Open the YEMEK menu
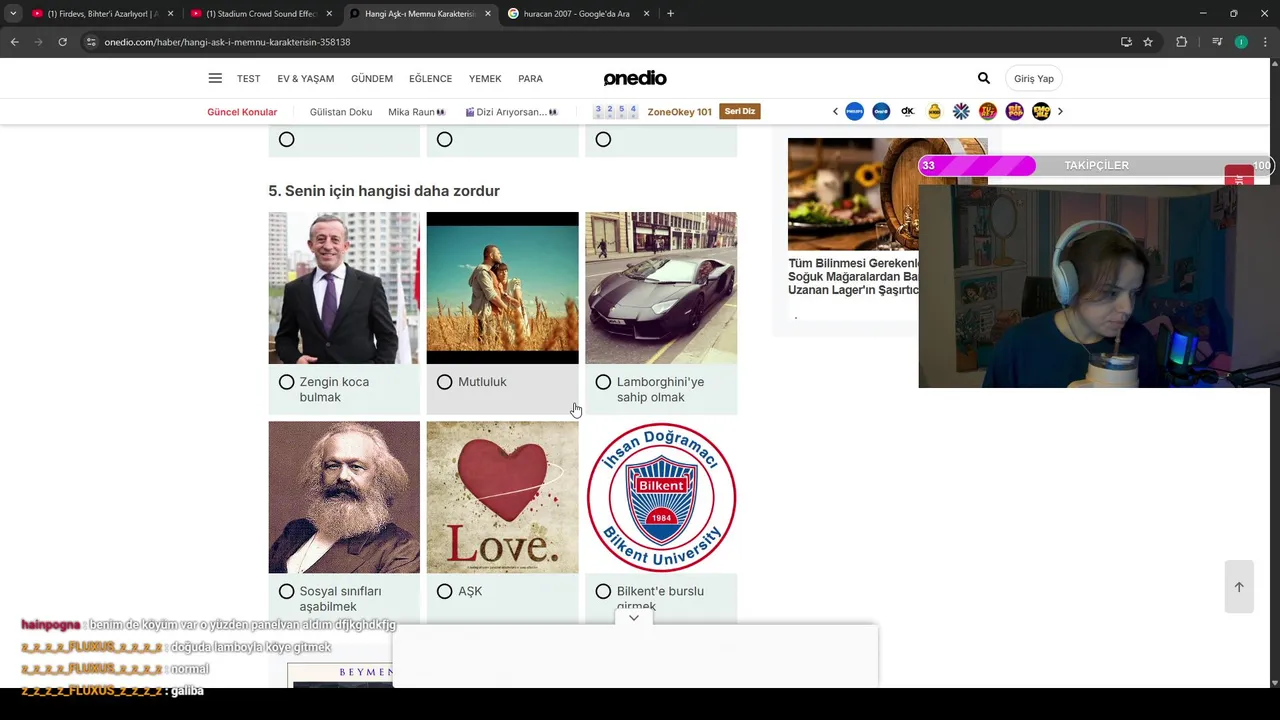The image size is (1280, 720). point(485,78)
